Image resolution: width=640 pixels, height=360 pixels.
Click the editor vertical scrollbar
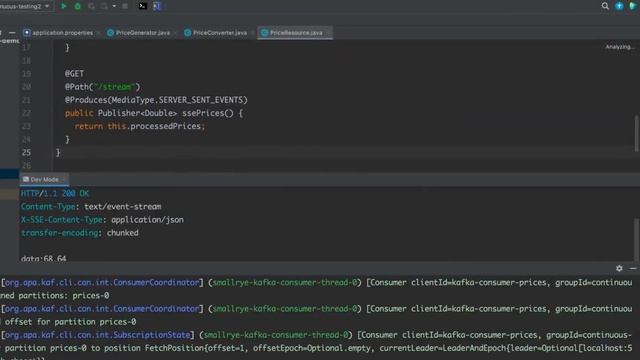pos(636,134)
